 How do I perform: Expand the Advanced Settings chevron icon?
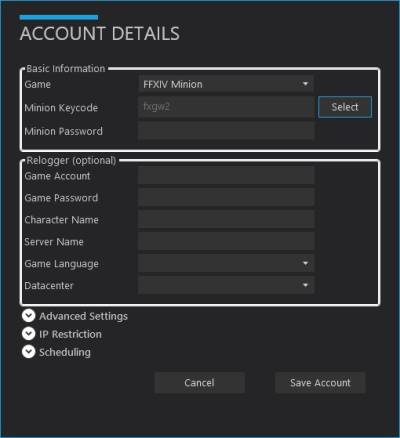(29, 315)
